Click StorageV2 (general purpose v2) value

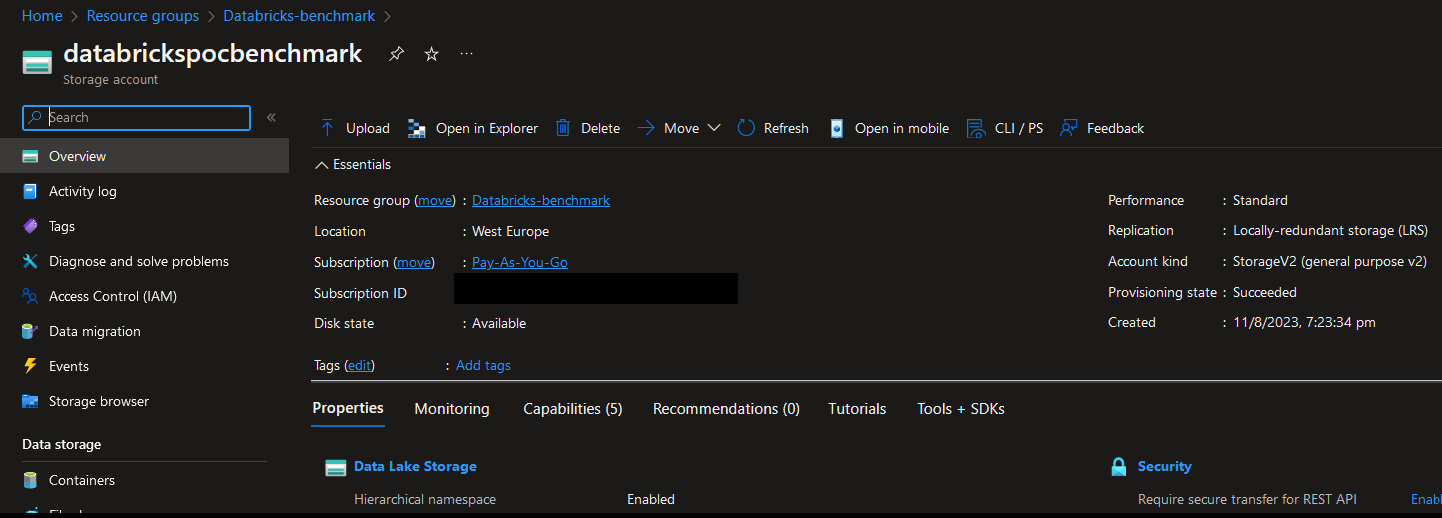click(x=1330, y=261)
